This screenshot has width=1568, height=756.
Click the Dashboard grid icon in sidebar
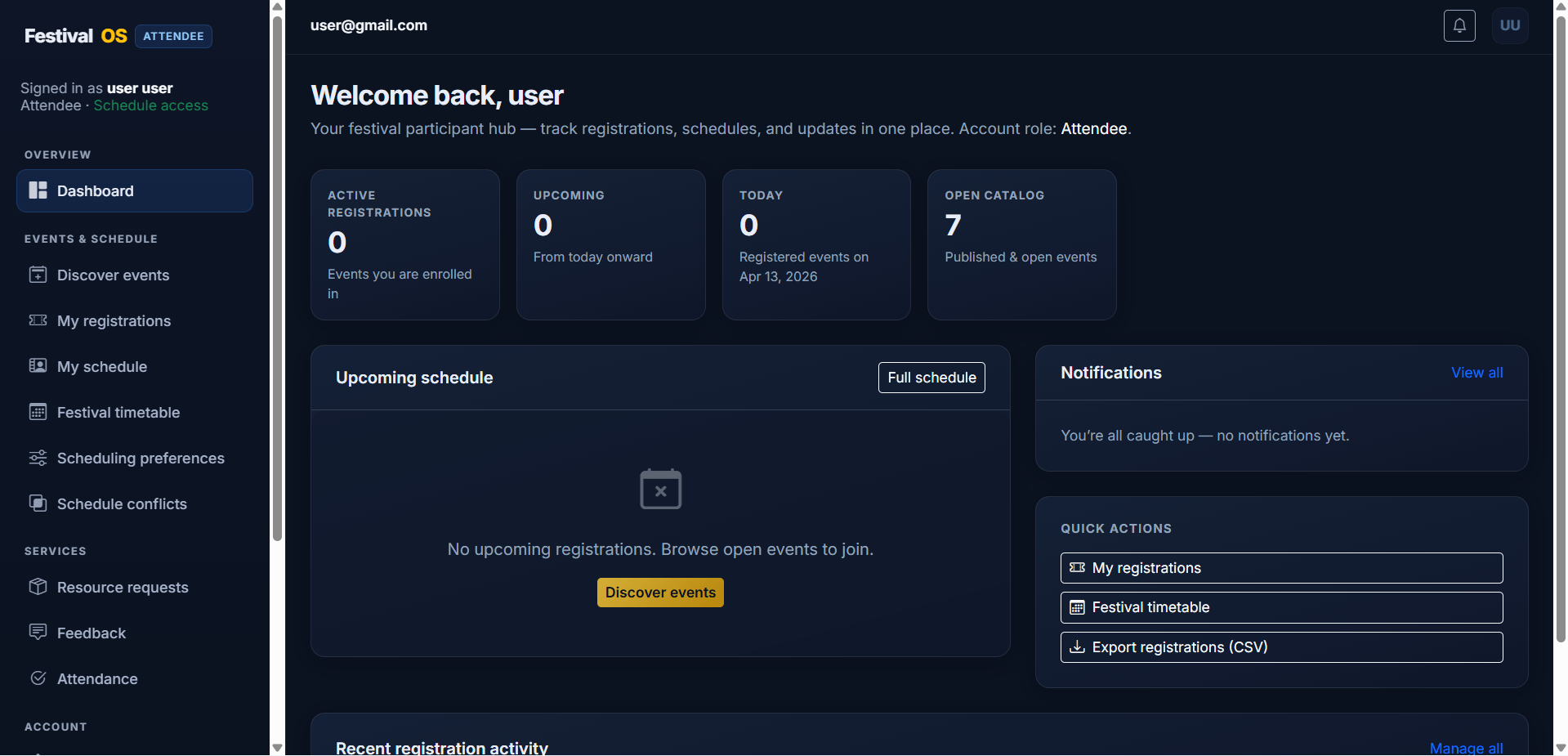click(38, 190)
